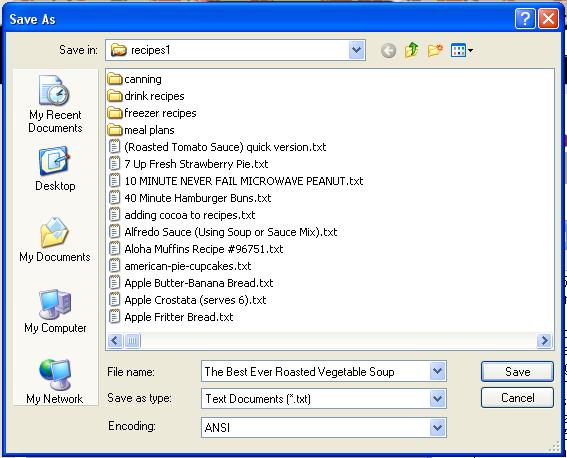This screenshot has height=458, width=567.
Task: Select Apple Crostata (serves 6).txt
Action: 187,300
